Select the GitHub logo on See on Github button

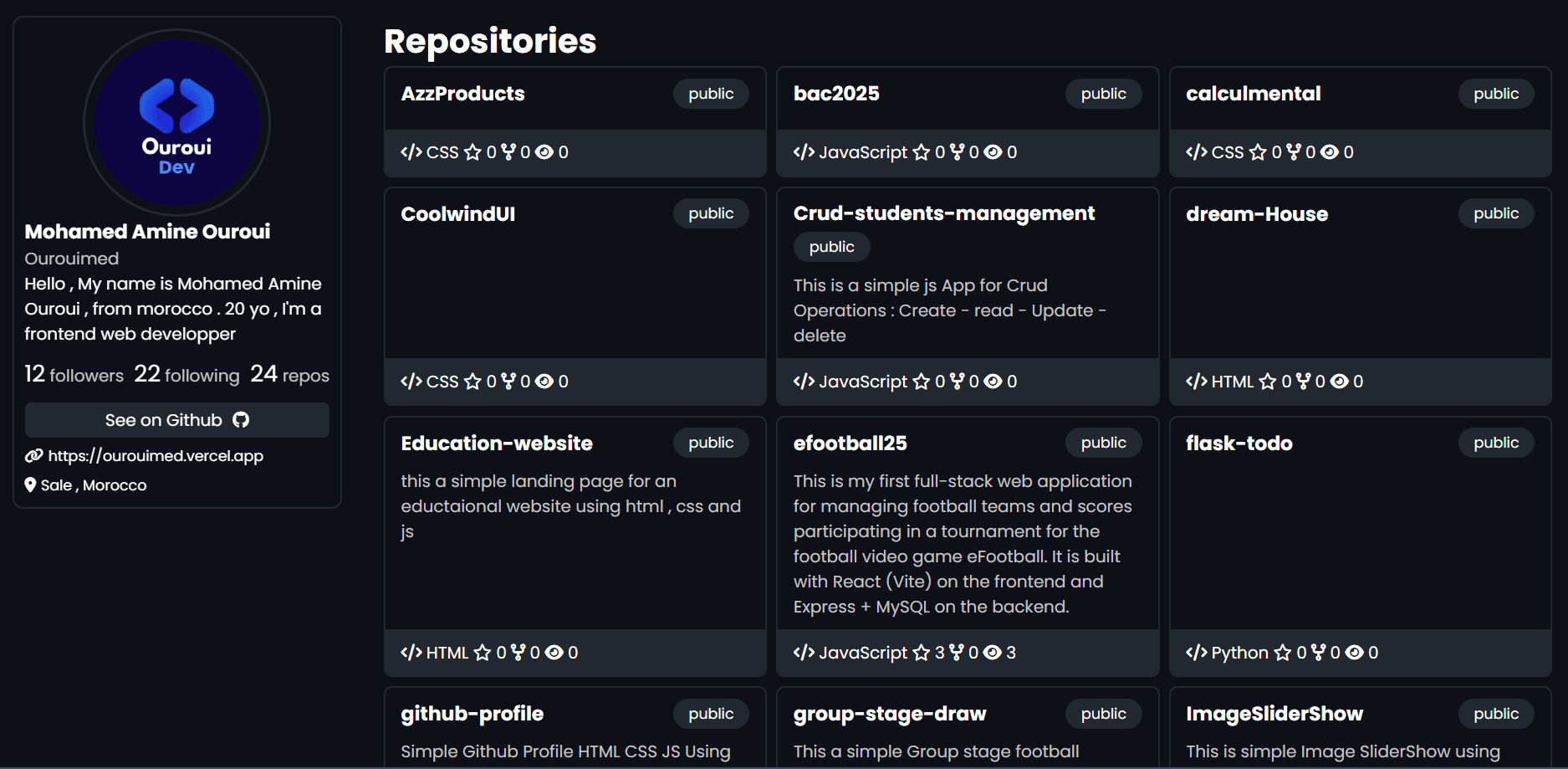[x=241, y=419]
